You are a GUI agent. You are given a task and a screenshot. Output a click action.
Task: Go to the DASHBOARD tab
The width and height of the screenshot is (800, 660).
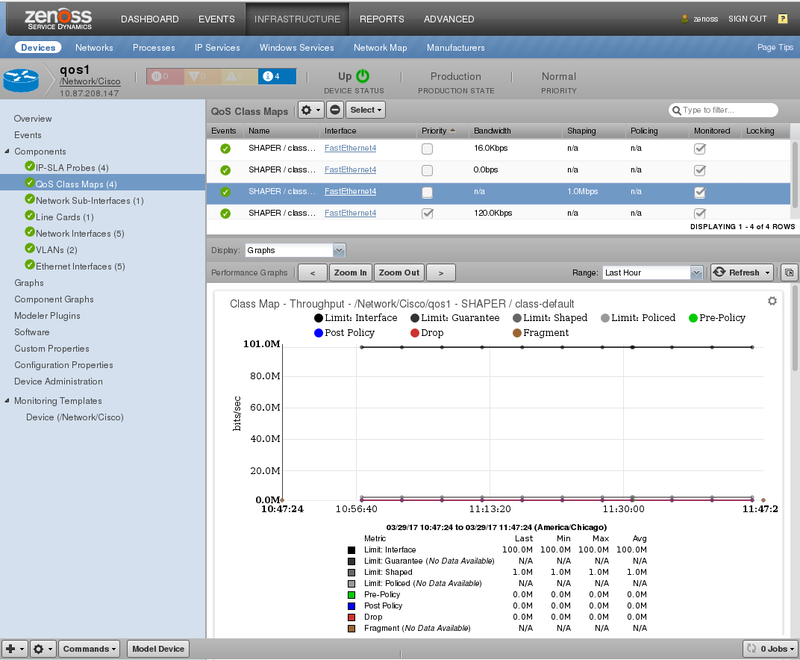pyautogui.click(x=149, y=19)
